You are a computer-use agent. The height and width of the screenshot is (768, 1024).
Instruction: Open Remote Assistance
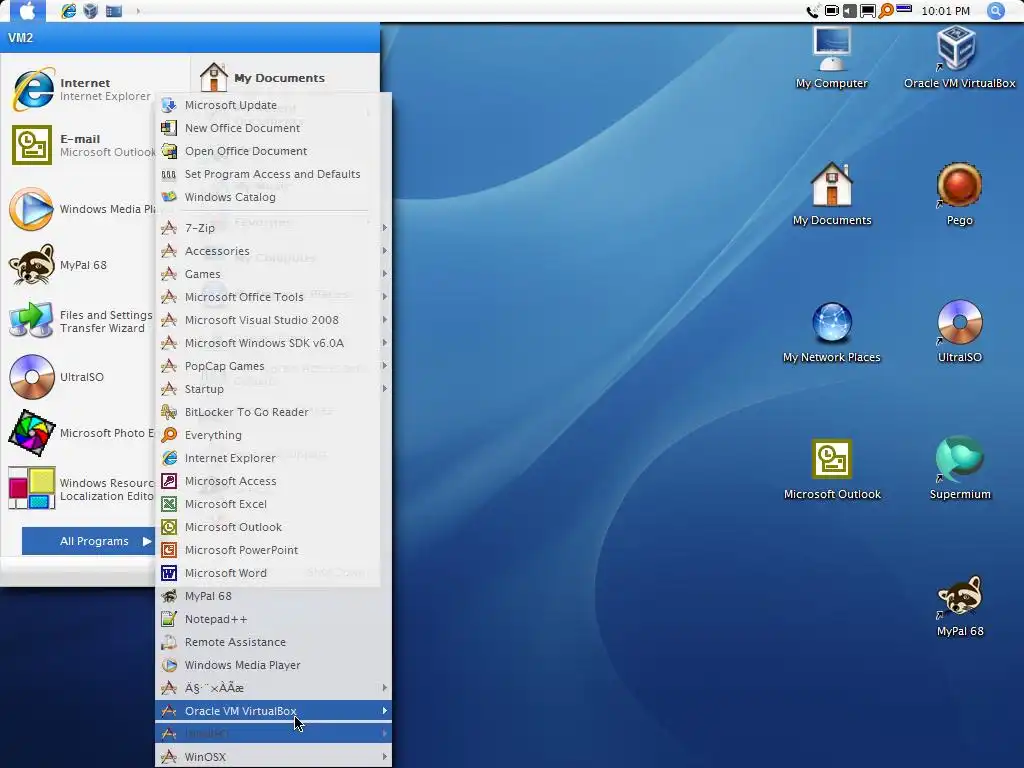(273, 642)
